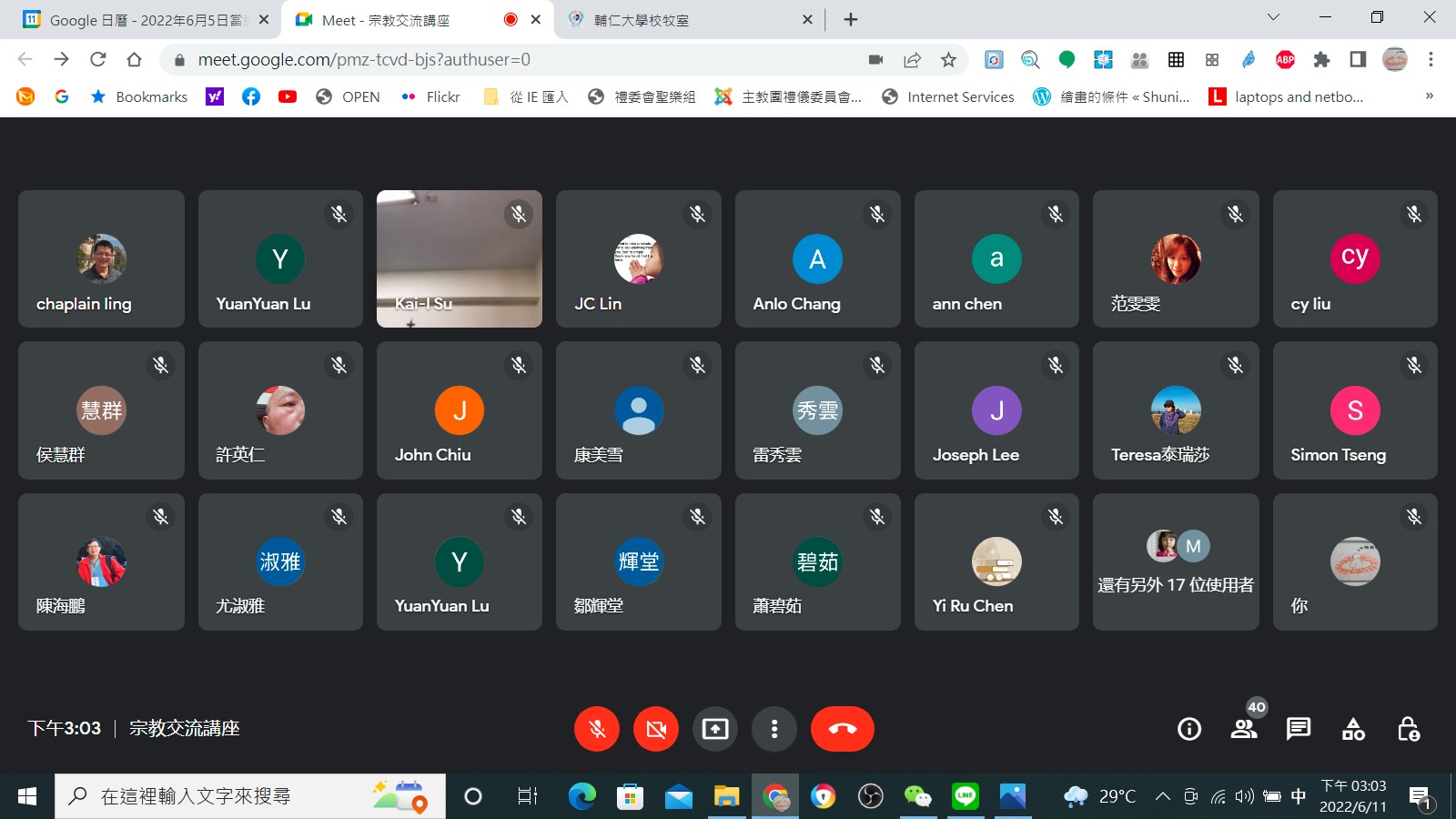1456x819 pixels.
Task: Leave the call with red hang-up button
Action: (x=842, y=729)
